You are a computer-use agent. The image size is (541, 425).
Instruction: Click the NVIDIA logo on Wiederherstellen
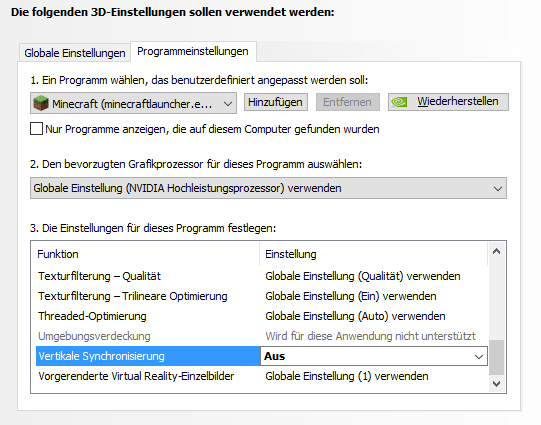(x=399, y=102)
